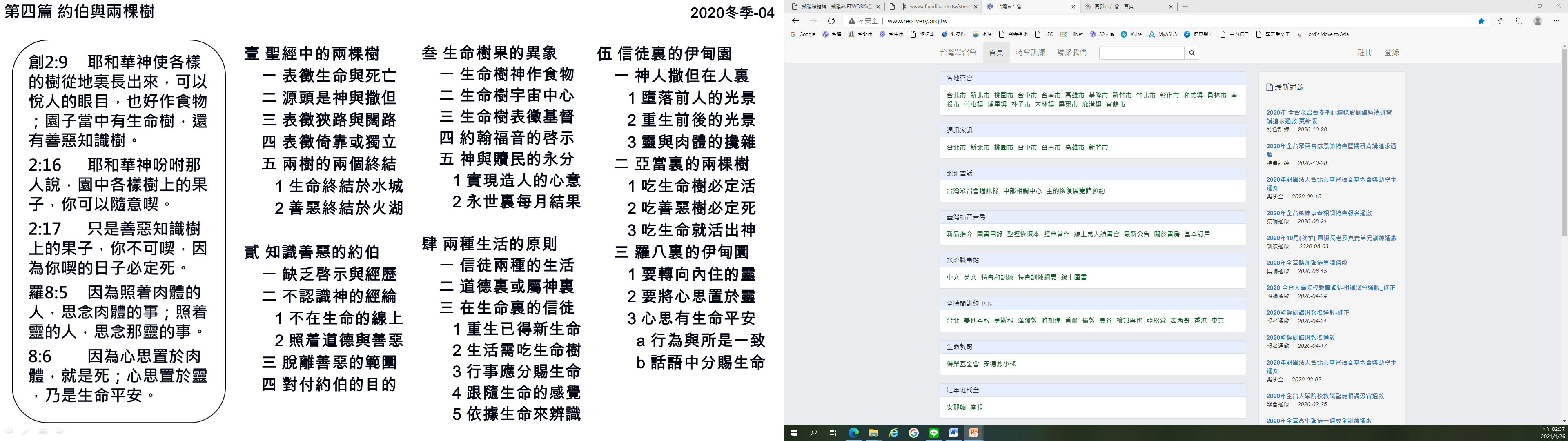Viewport: 1568px width, 441px height.
Task: Click the site search magnifier button
Action: 1192,53
